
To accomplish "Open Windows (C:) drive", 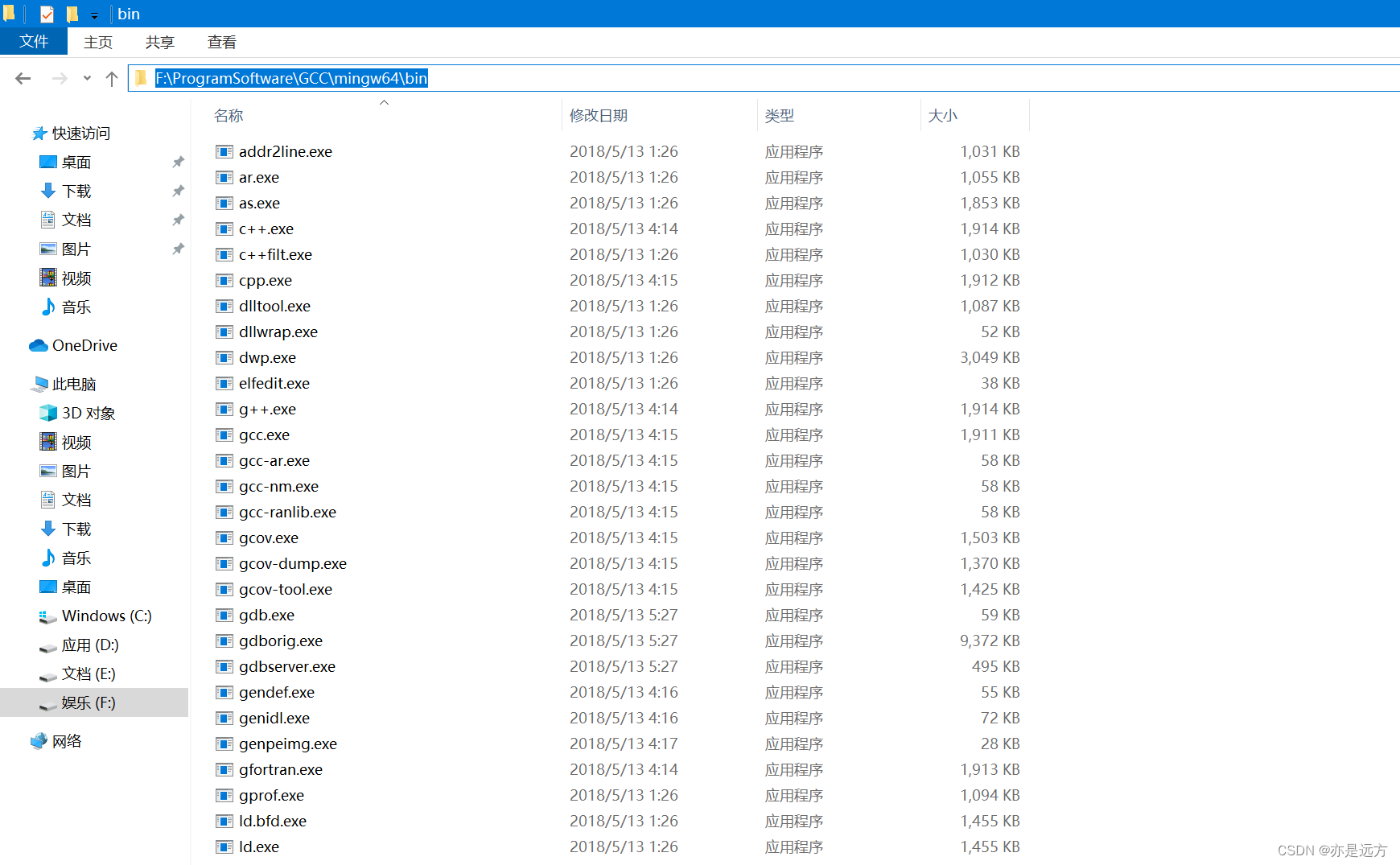I will click(x=95, y=616).
